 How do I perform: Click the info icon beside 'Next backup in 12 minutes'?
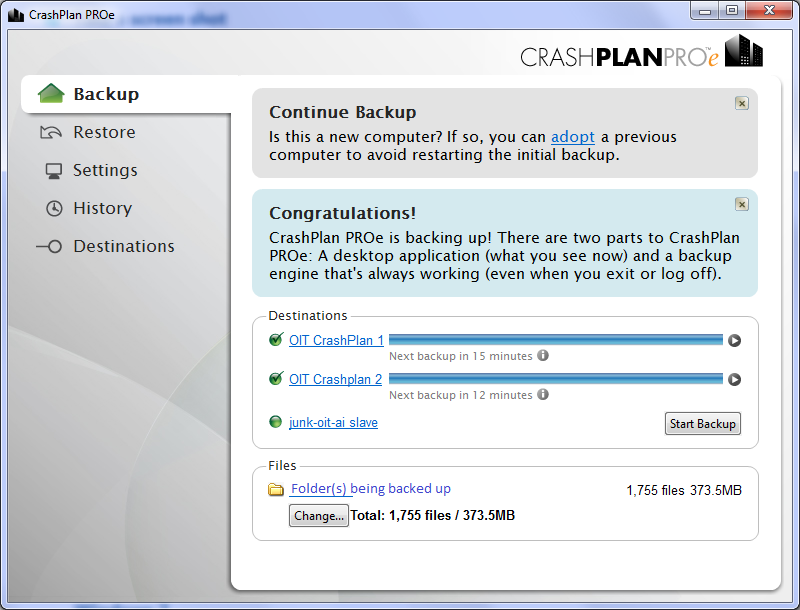[543, 394]
